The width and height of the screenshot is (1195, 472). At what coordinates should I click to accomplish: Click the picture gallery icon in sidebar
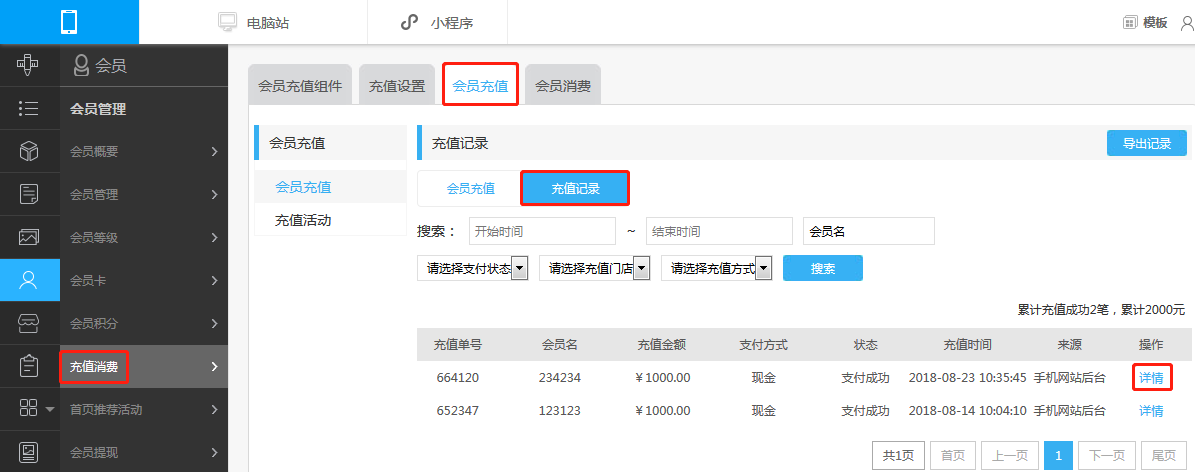[x=29, y=236]
